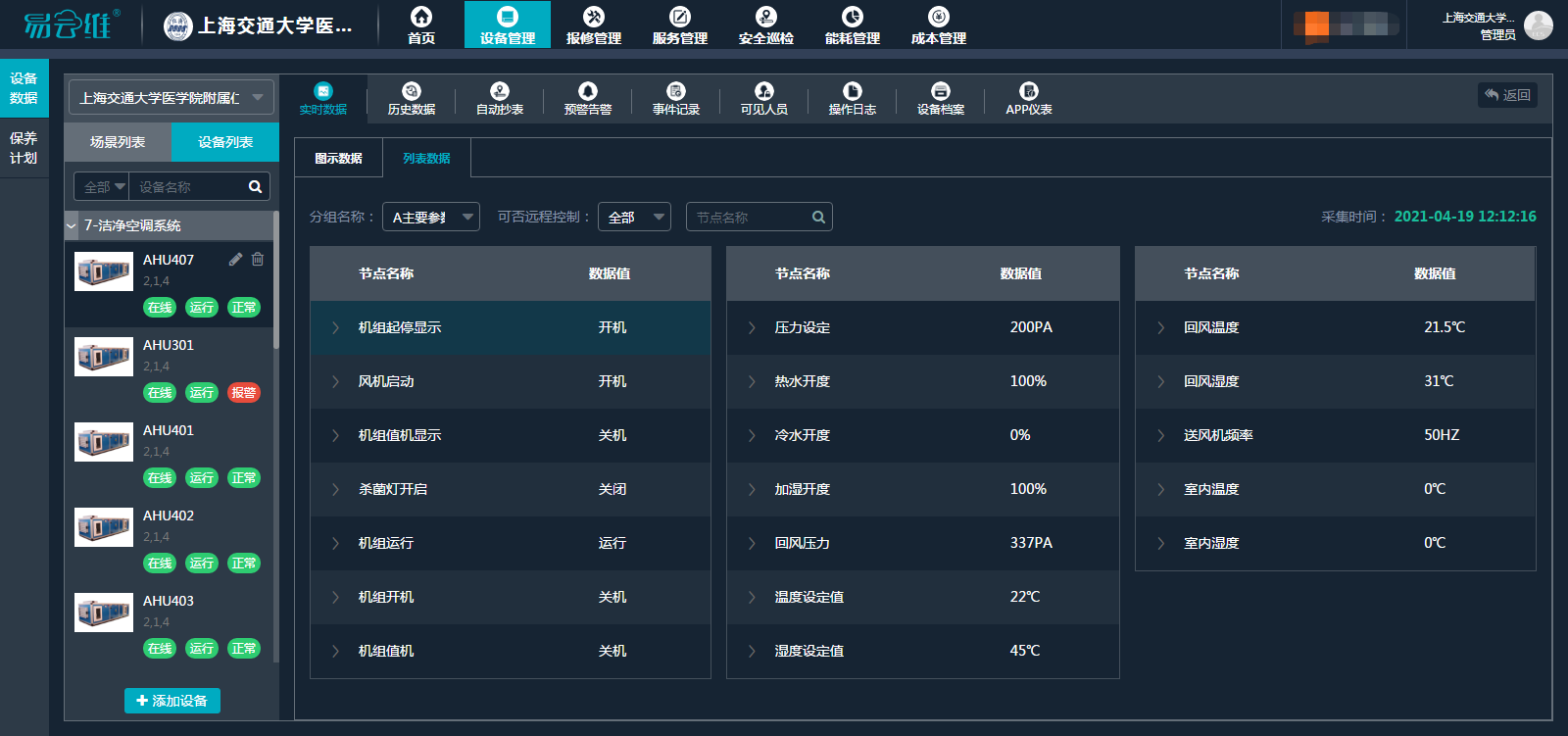Open the 分组名称 dropdown
This screenshot has width=1568, height=736.
tap(431, 218)
